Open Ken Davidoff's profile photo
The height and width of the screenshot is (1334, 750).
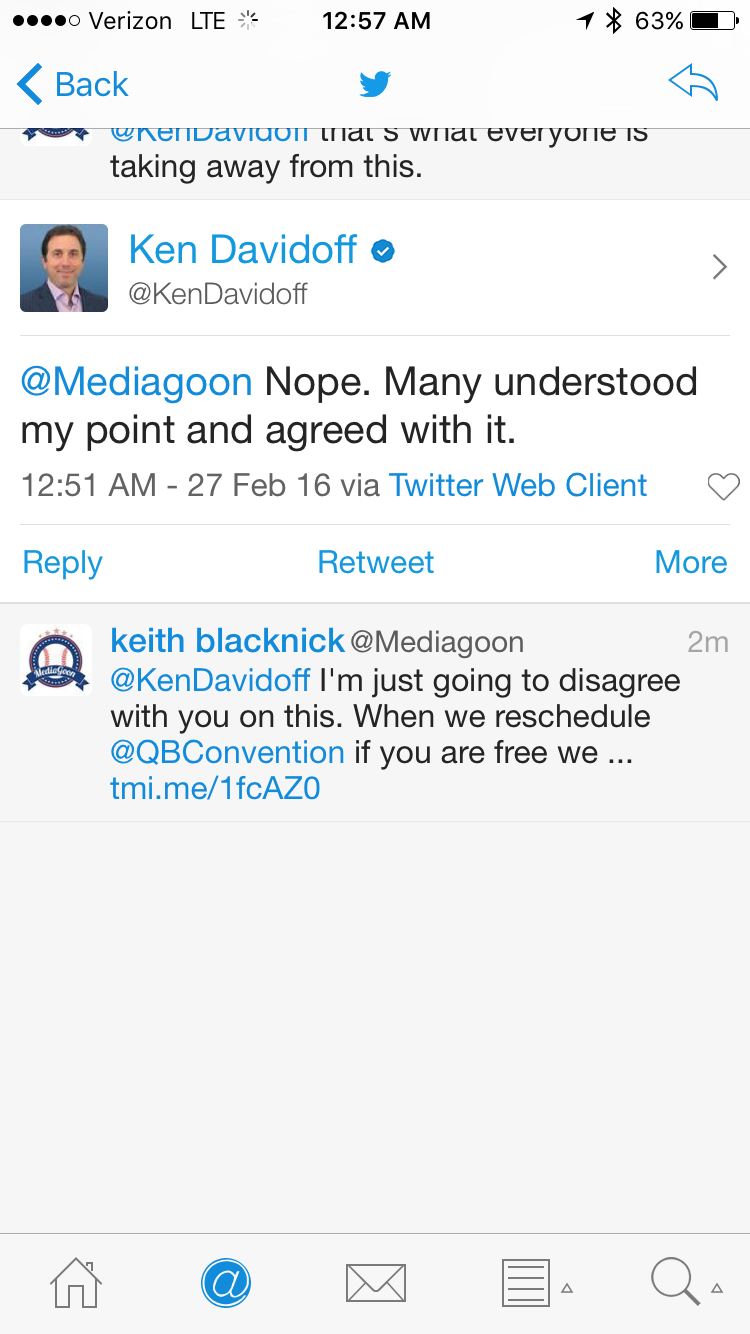64,268
